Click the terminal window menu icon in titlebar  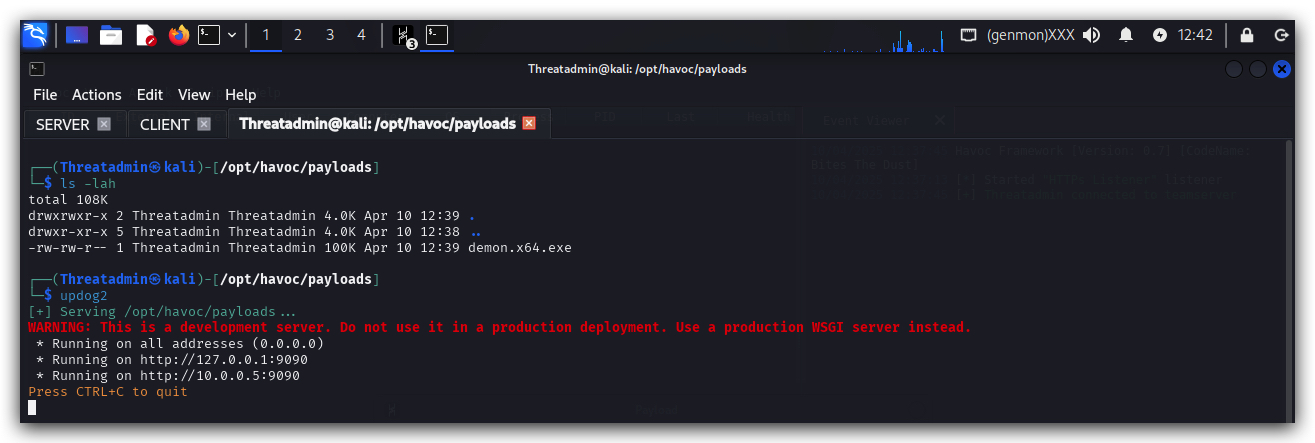(x=37, y=69)
